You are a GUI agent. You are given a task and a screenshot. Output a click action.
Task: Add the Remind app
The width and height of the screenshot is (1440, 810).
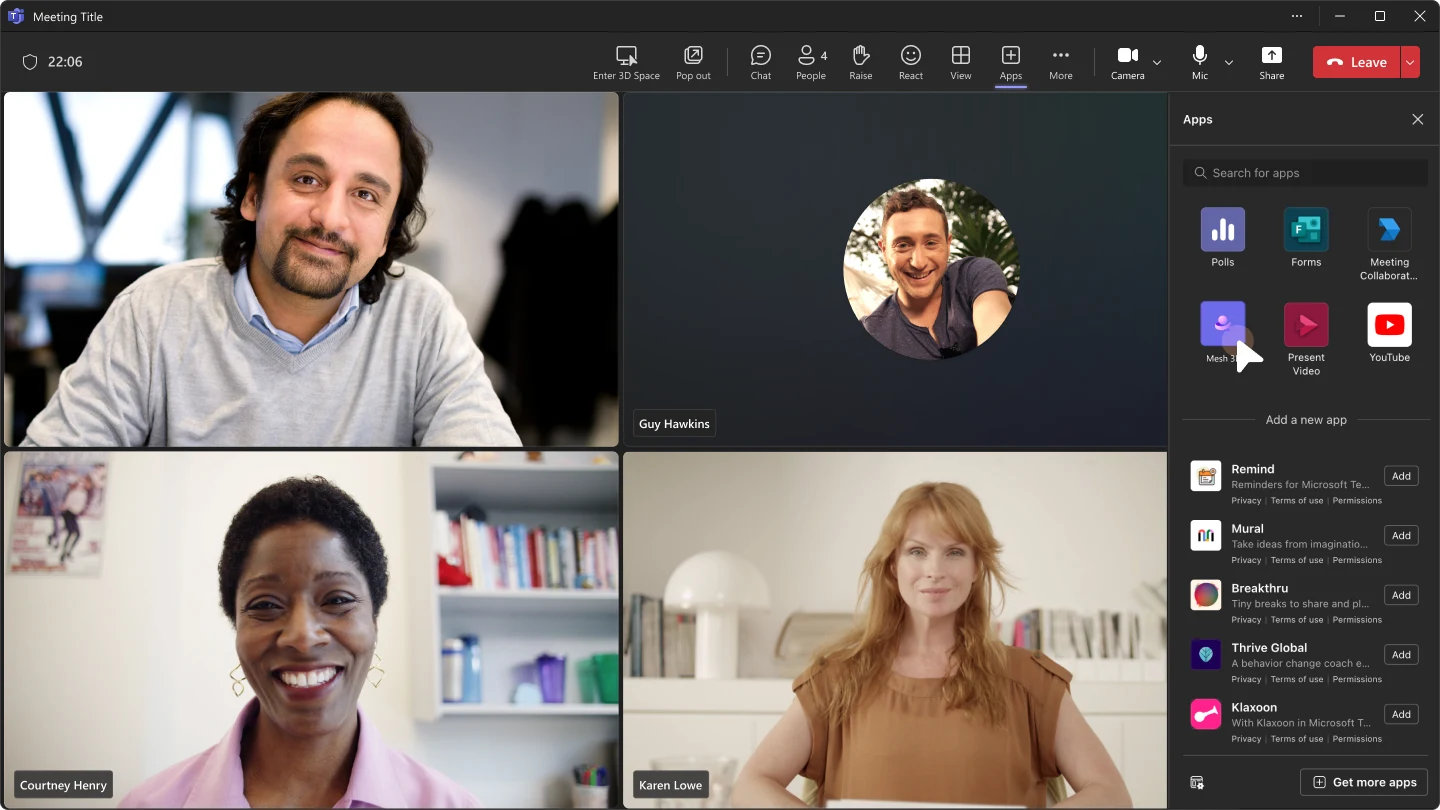[x=1401, y=476]
